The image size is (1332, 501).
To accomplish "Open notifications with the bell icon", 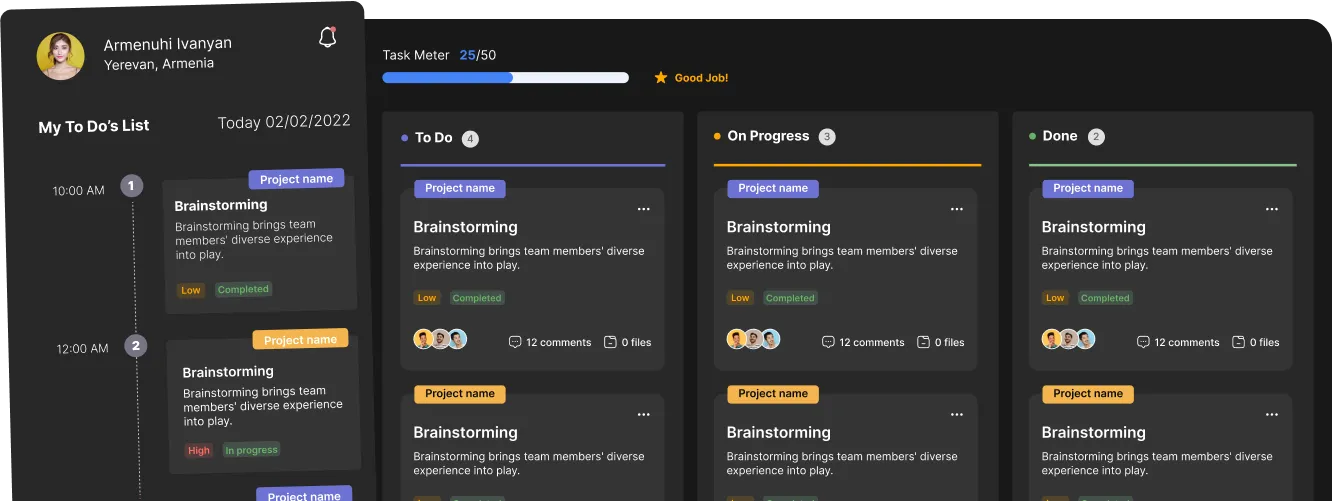I will 327,38.
